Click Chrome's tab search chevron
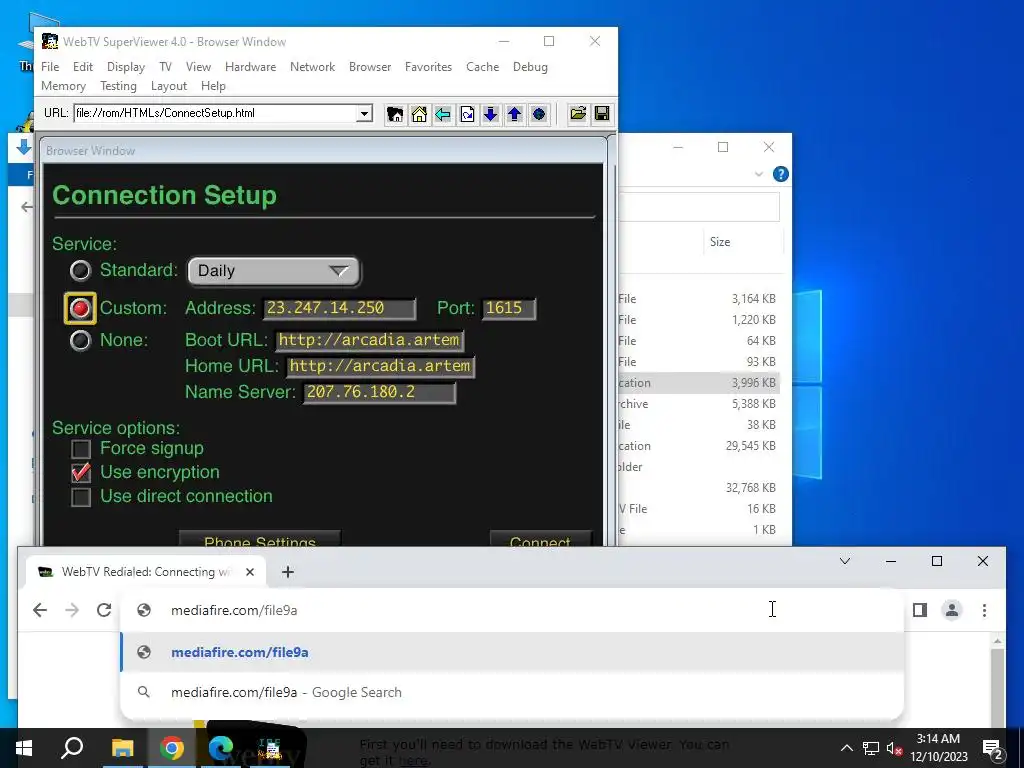The image size is (1024, 768). point(844,561)
